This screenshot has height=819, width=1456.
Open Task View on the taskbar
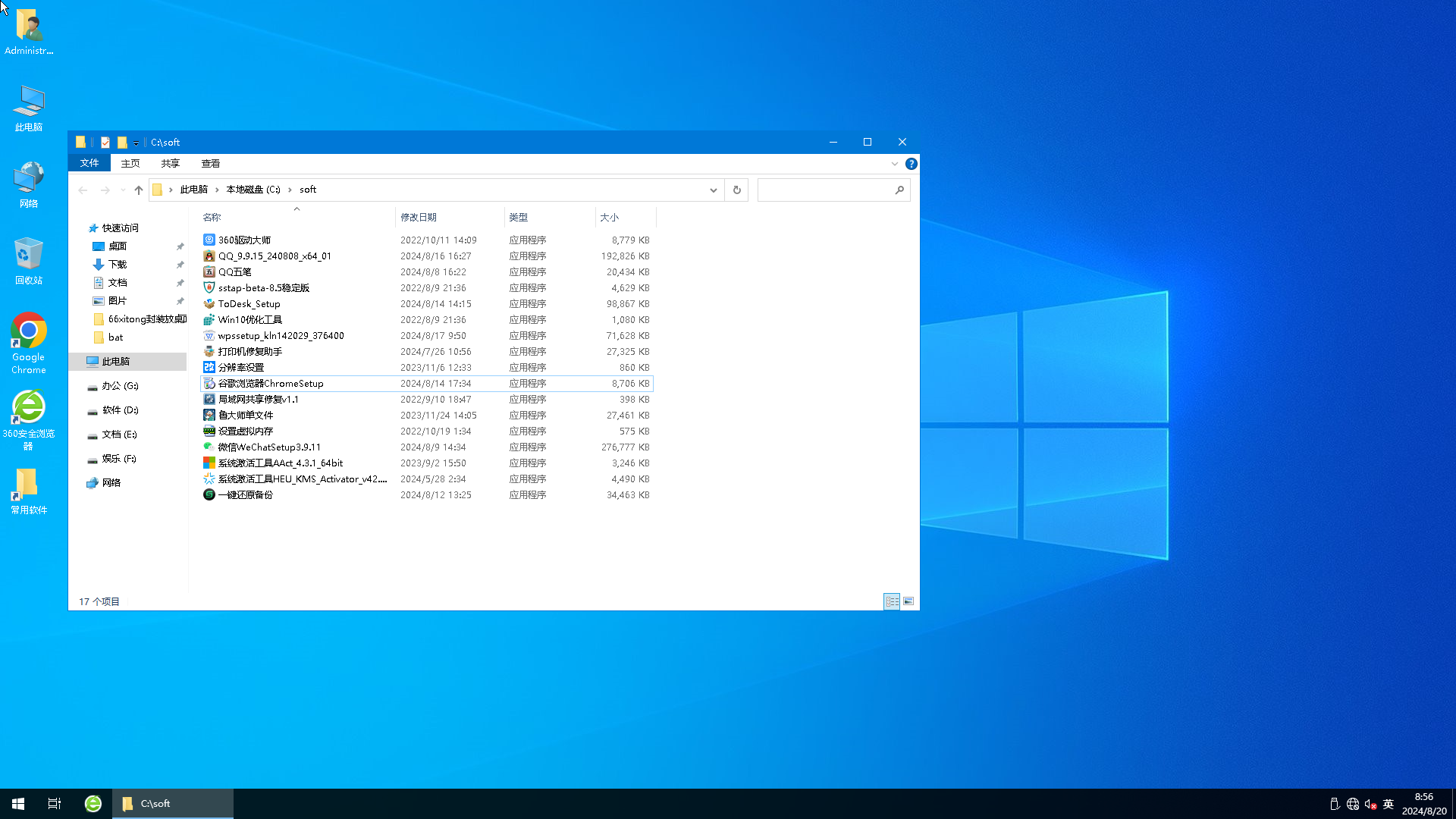(x=55, y=804)
